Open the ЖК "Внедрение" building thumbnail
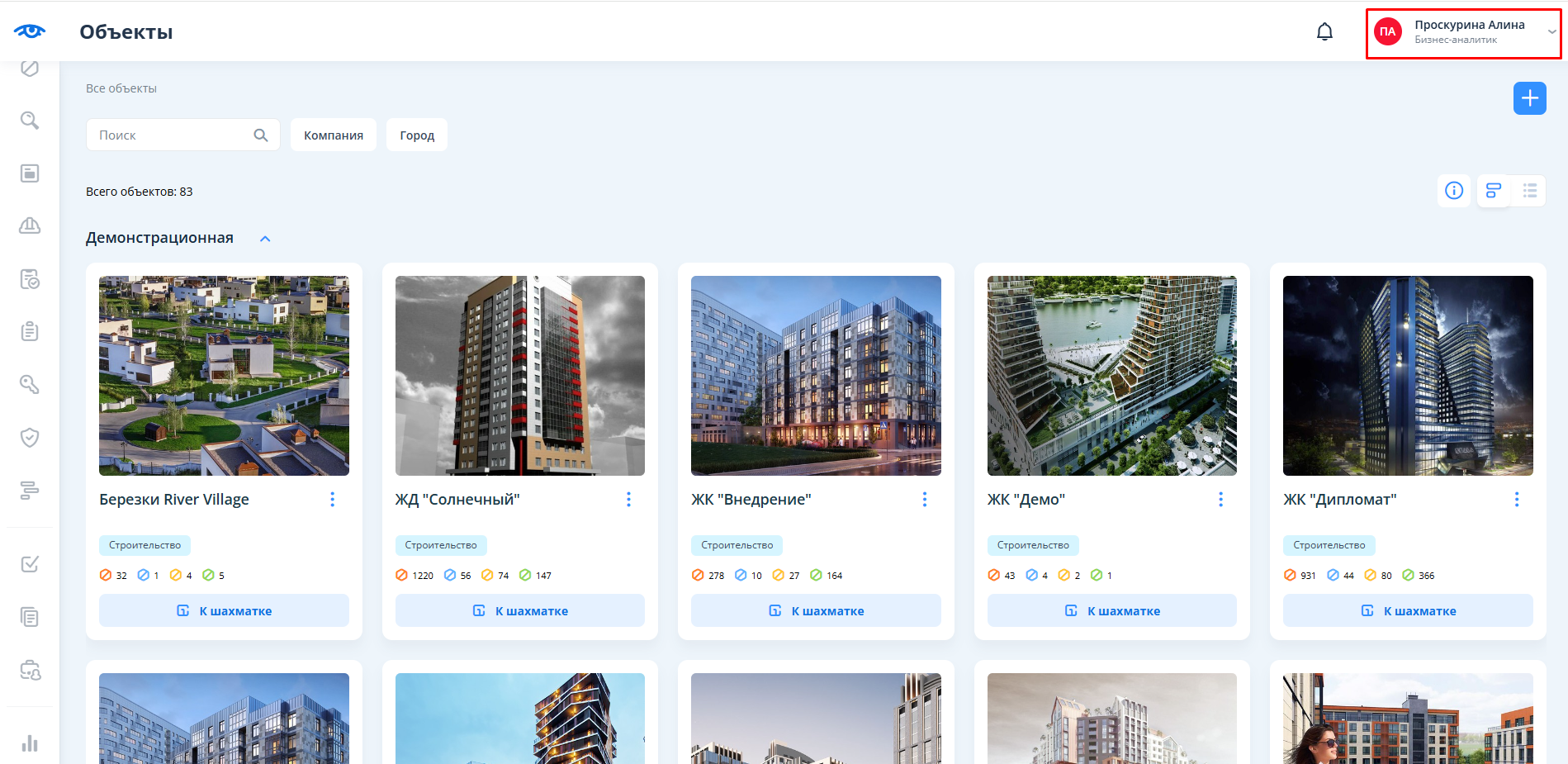Screen dimensions: 1568x764 816,376
